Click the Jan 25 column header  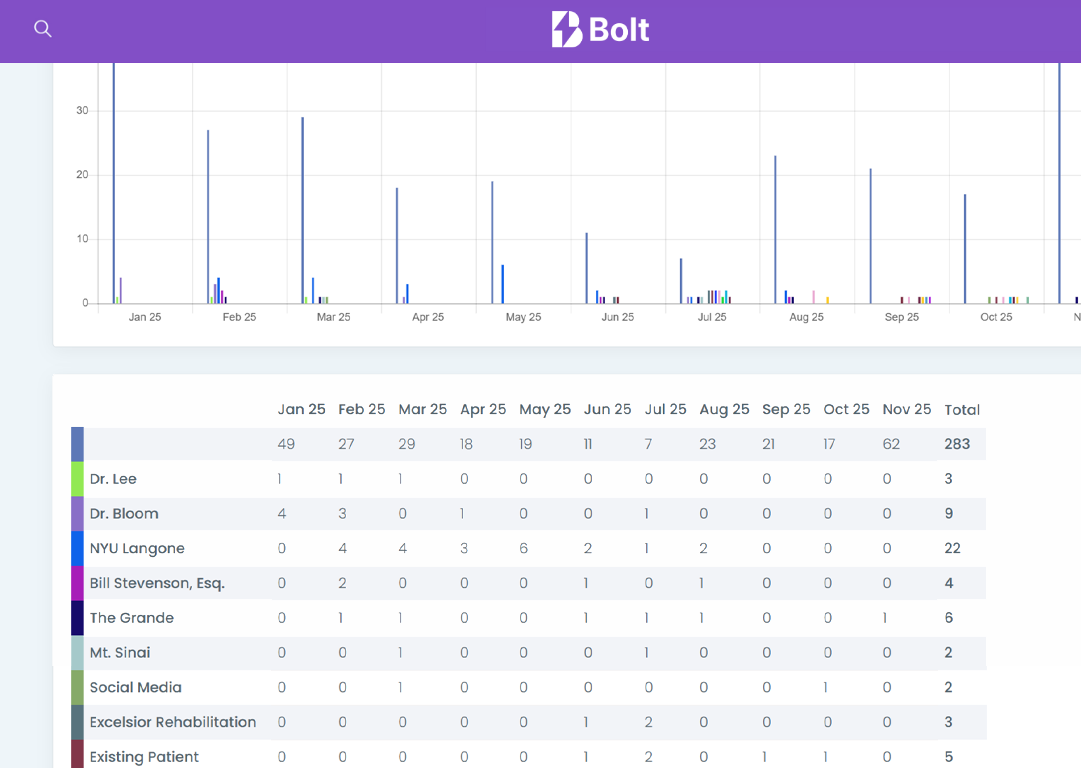302,409
